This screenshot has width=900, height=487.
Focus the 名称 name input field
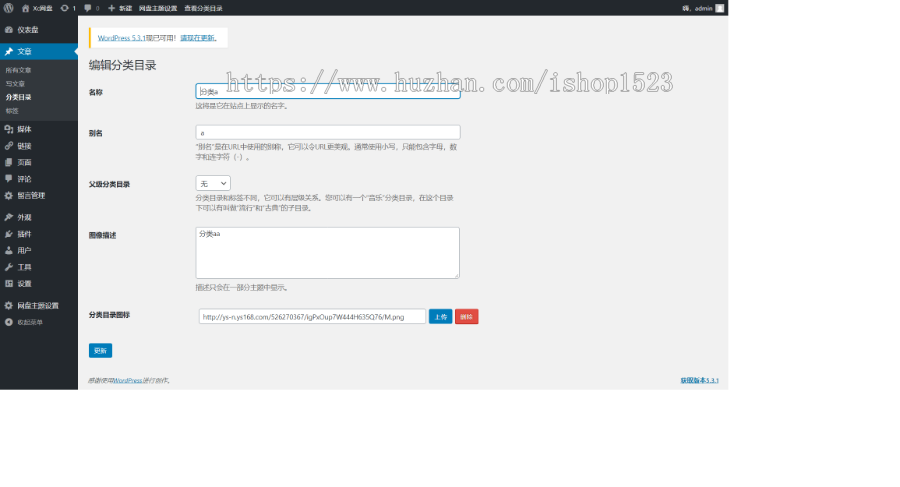point(328,91)
